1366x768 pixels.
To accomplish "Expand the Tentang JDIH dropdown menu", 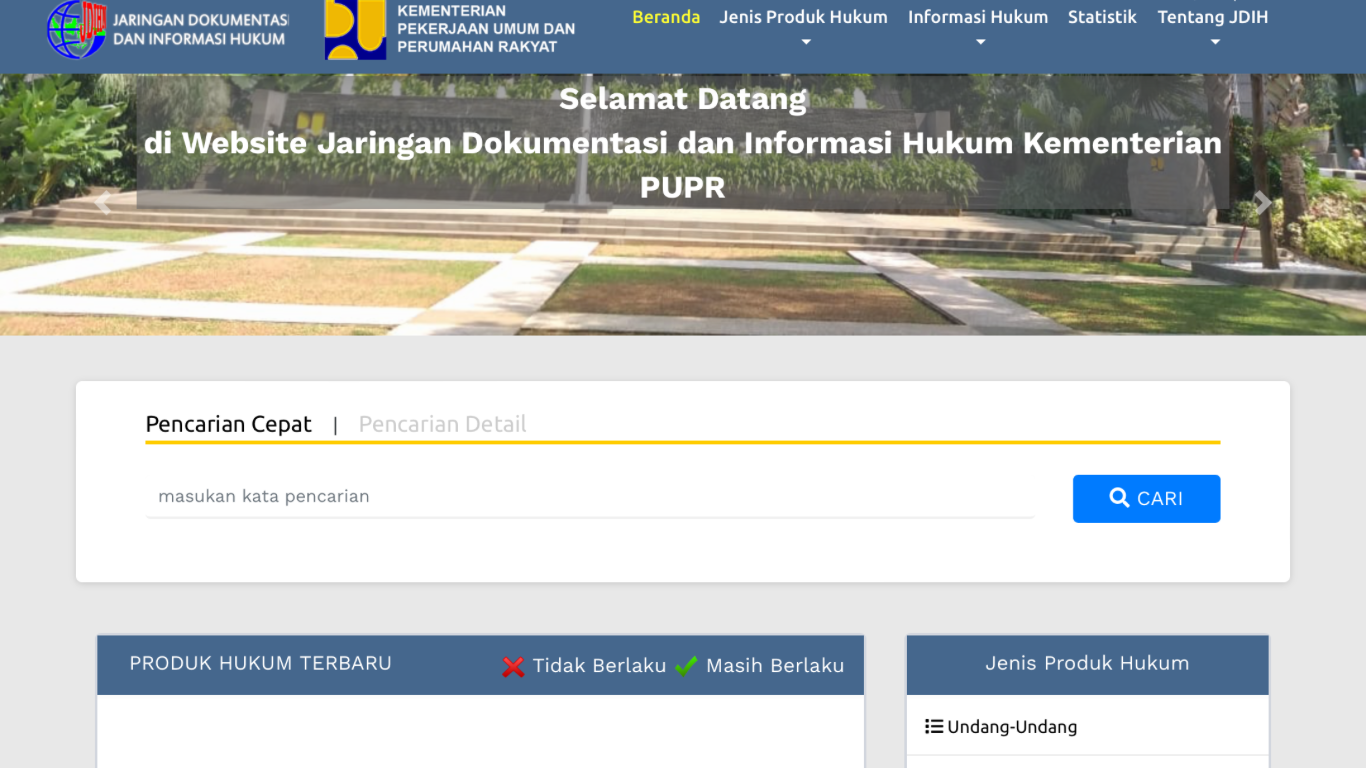I will click(x=1213, y=28).
